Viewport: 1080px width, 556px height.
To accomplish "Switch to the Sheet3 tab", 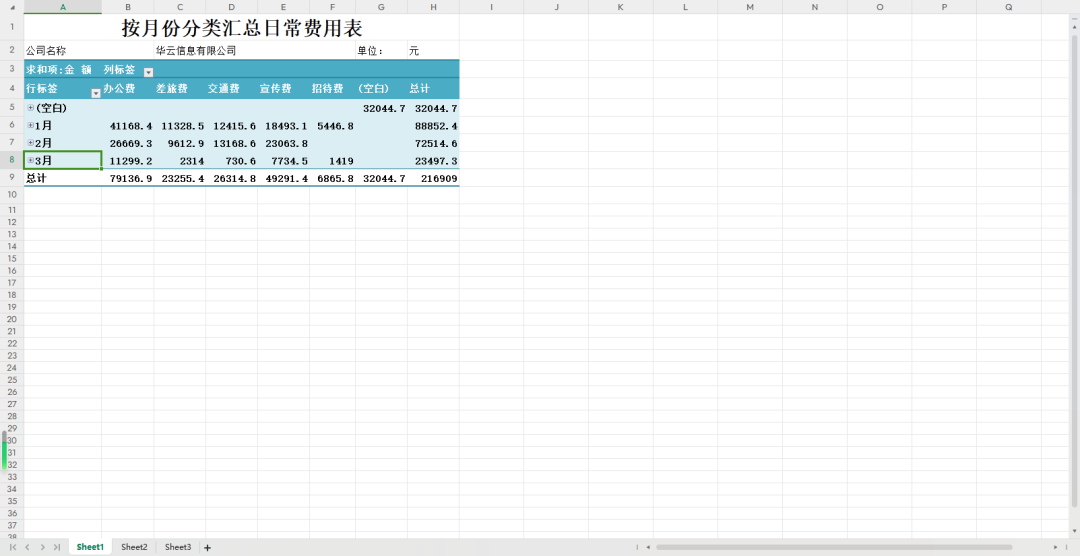I will (x=178, y=547).
